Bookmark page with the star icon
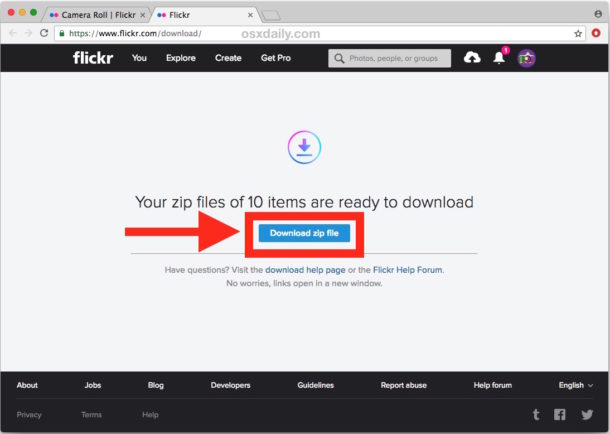 coord(578,34)
